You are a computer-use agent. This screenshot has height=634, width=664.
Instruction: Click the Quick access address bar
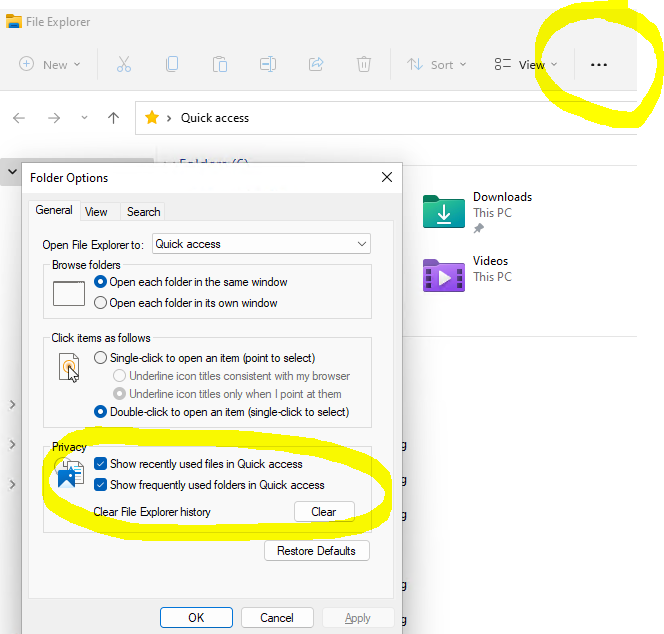pyautogui.click(x=386, y=118)
